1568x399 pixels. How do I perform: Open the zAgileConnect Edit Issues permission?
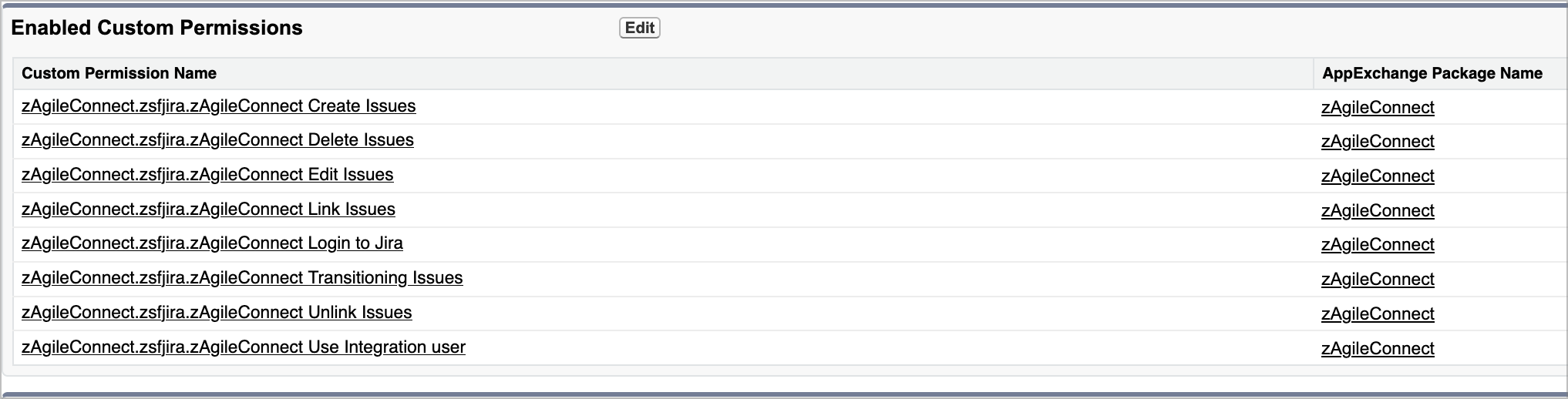click(x=207, y=175)
